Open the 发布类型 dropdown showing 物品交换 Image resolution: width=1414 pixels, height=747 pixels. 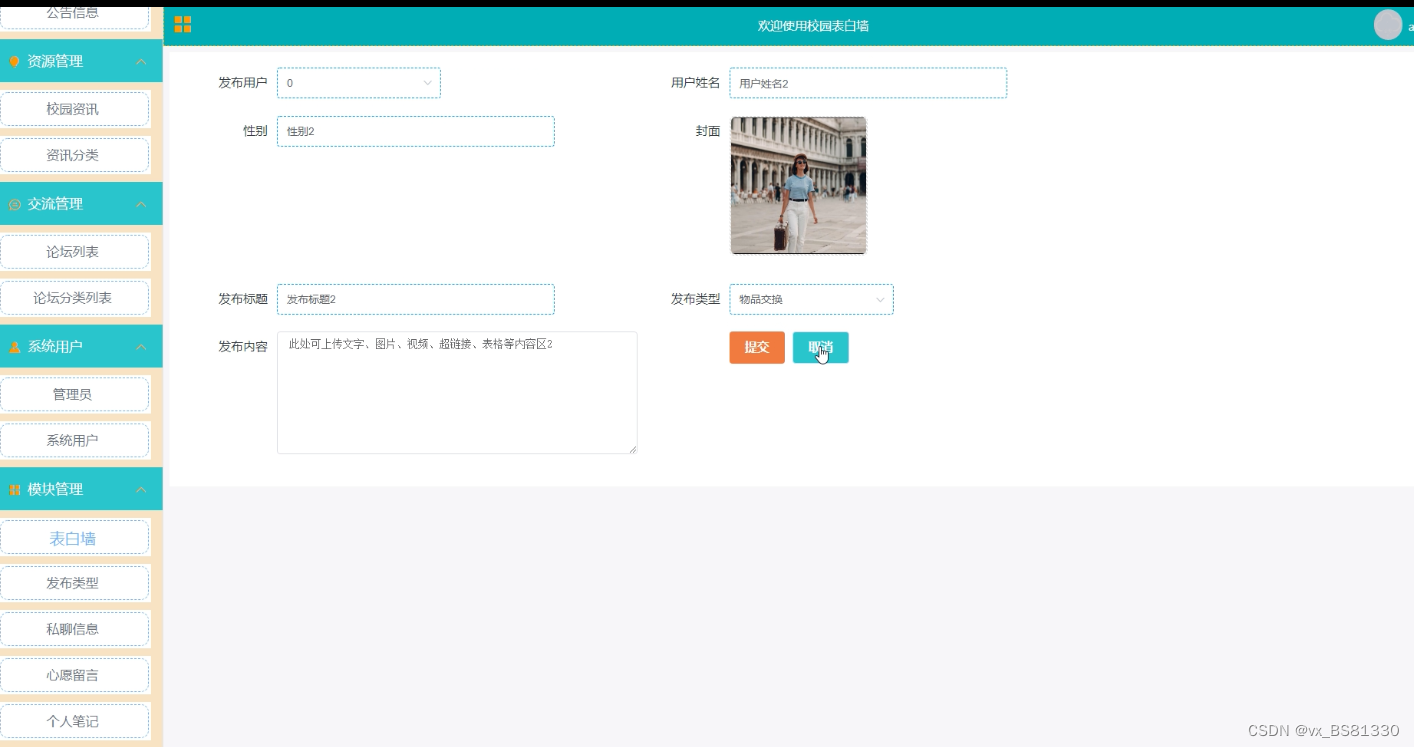click(811, 299)
